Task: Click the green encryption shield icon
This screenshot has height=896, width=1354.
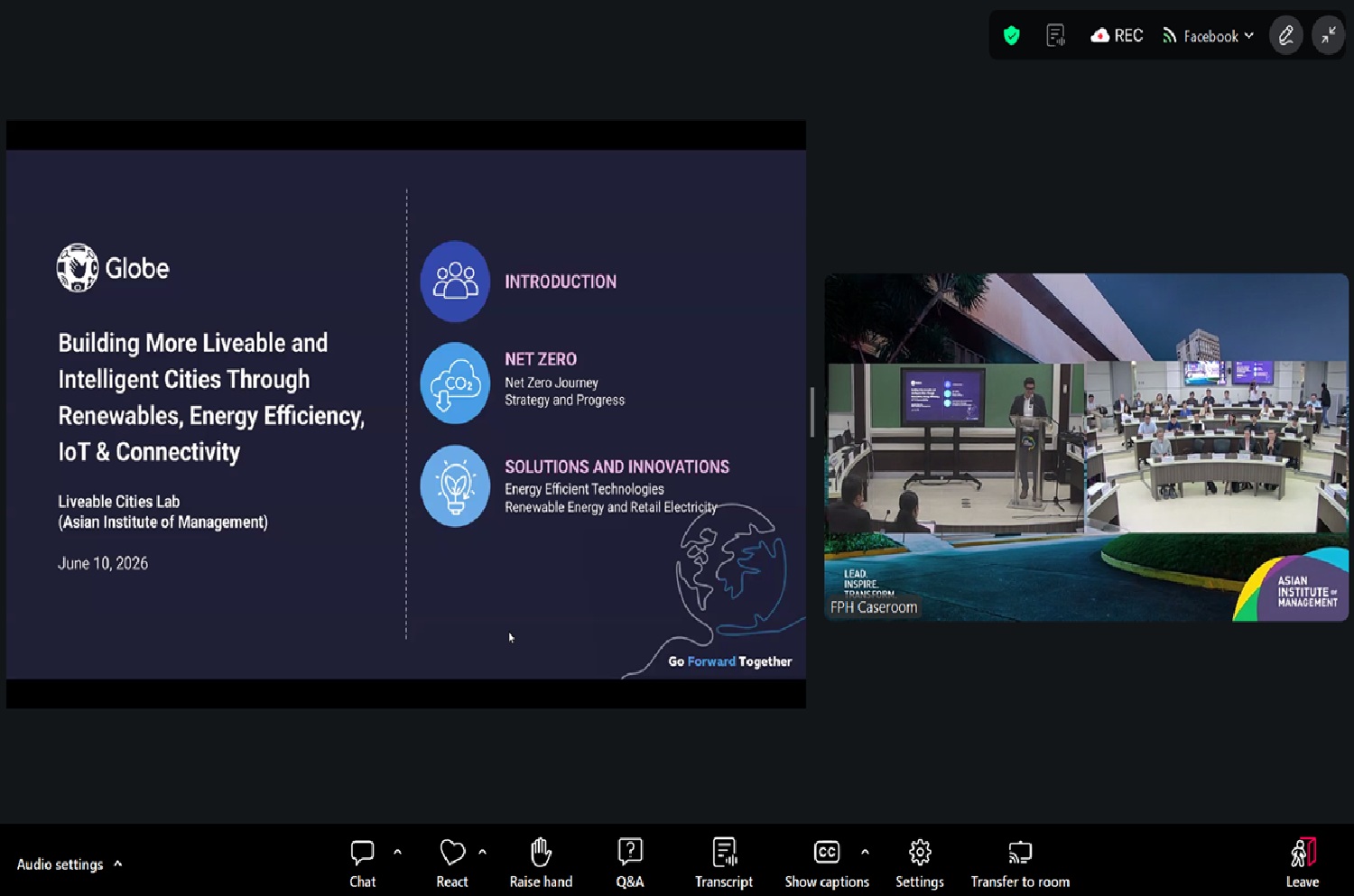Action: 1012,35
